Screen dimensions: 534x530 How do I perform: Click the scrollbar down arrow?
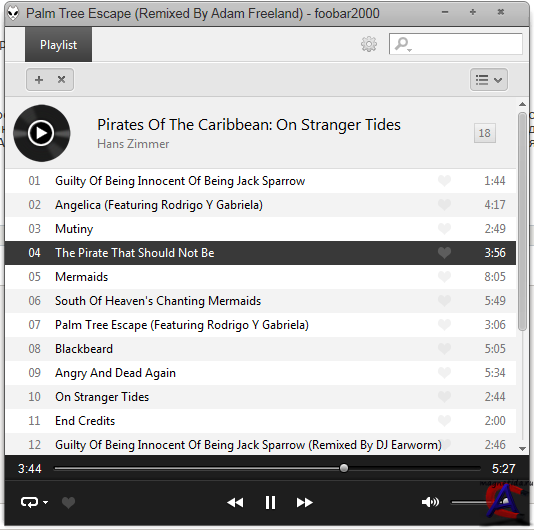coord(522,449)
